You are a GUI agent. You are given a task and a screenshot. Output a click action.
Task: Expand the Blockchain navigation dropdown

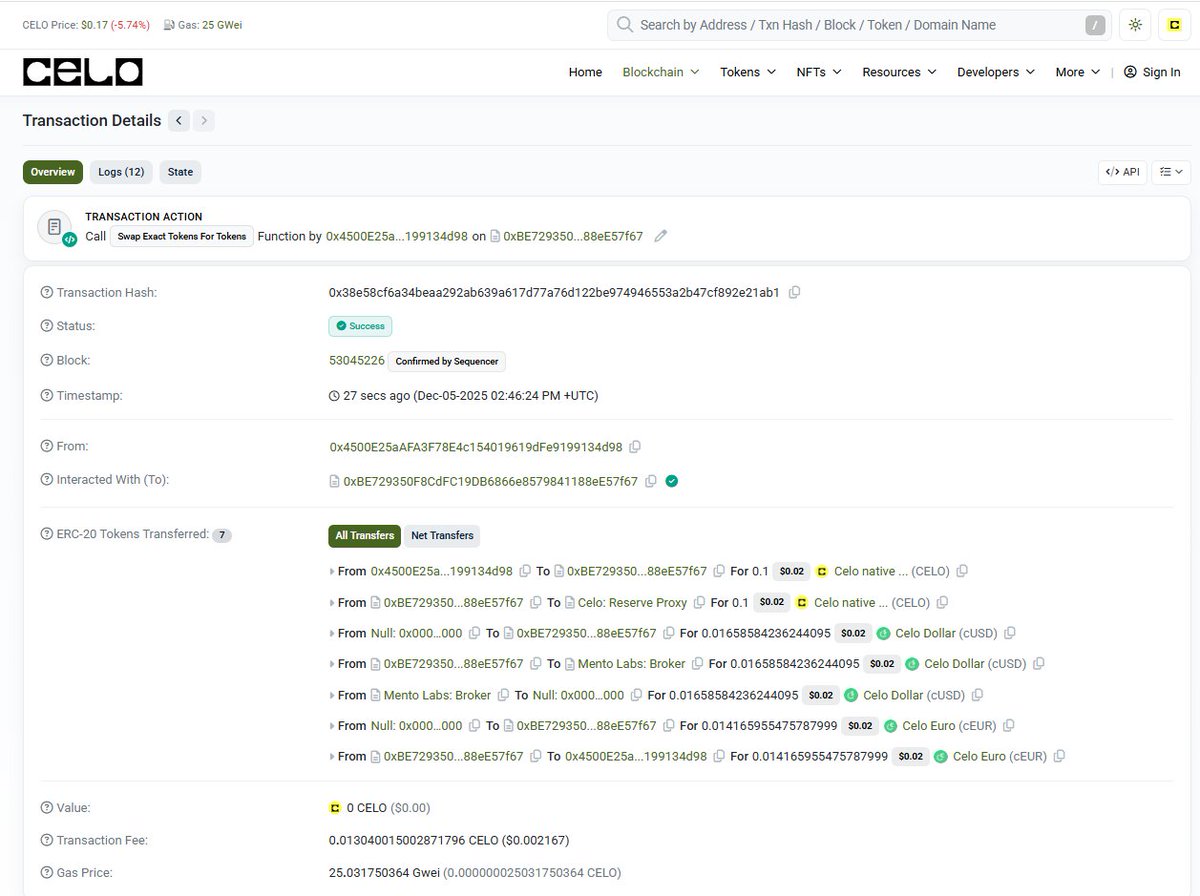(x=660, y=72)
